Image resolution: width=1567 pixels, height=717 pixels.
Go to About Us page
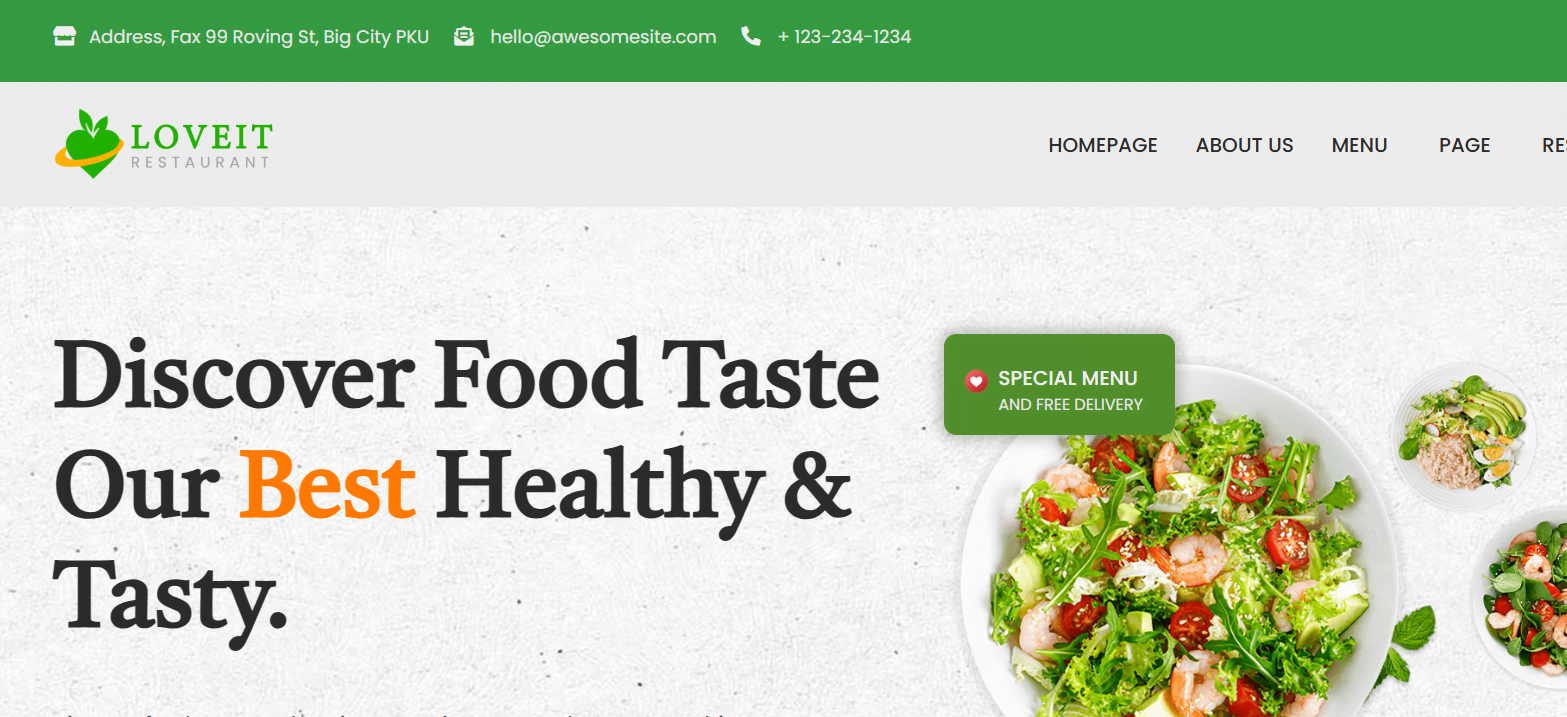pyautogui.click(x=1245, y=145)
